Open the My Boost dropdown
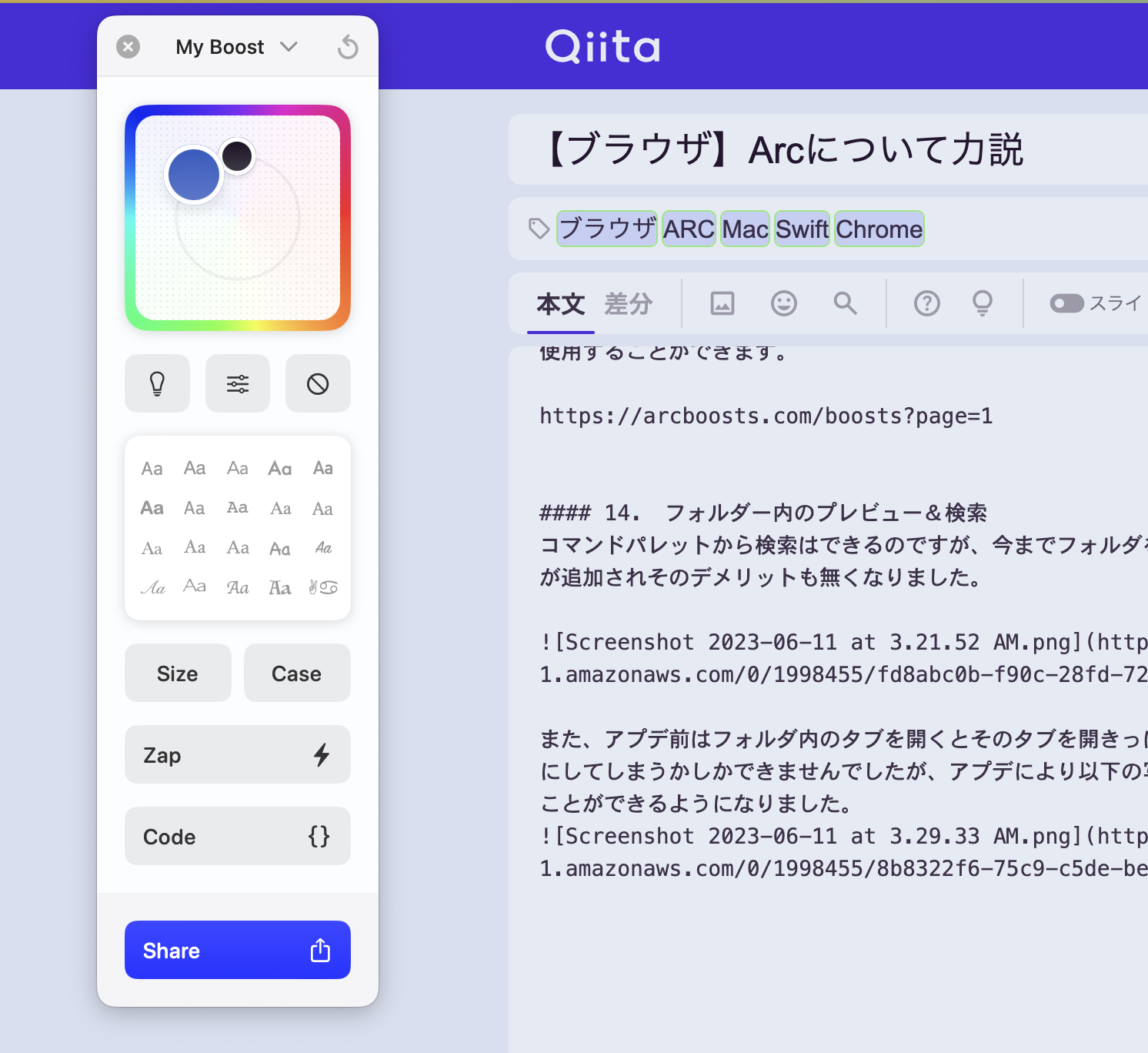The image size is (1148, 1053). point(236,47)
